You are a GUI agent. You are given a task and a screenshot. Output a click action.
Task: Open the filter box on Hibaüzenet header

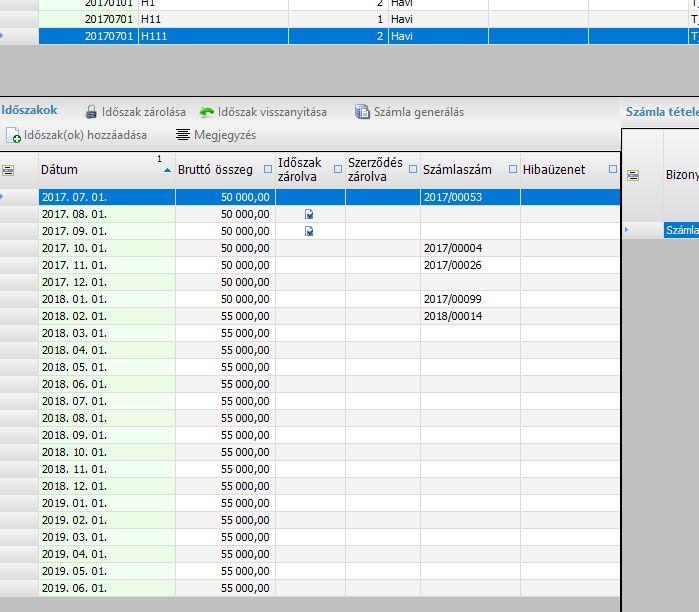pos(613,169)
